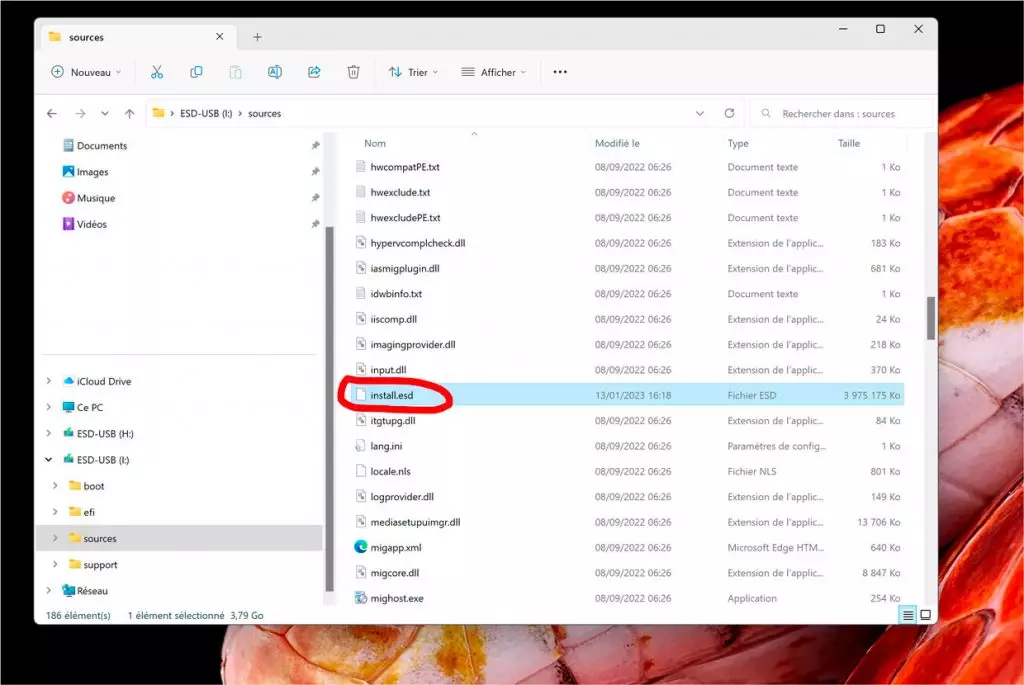Expand the Ce PC tree node
1024x685 pixels.
[x=49, y=407]
